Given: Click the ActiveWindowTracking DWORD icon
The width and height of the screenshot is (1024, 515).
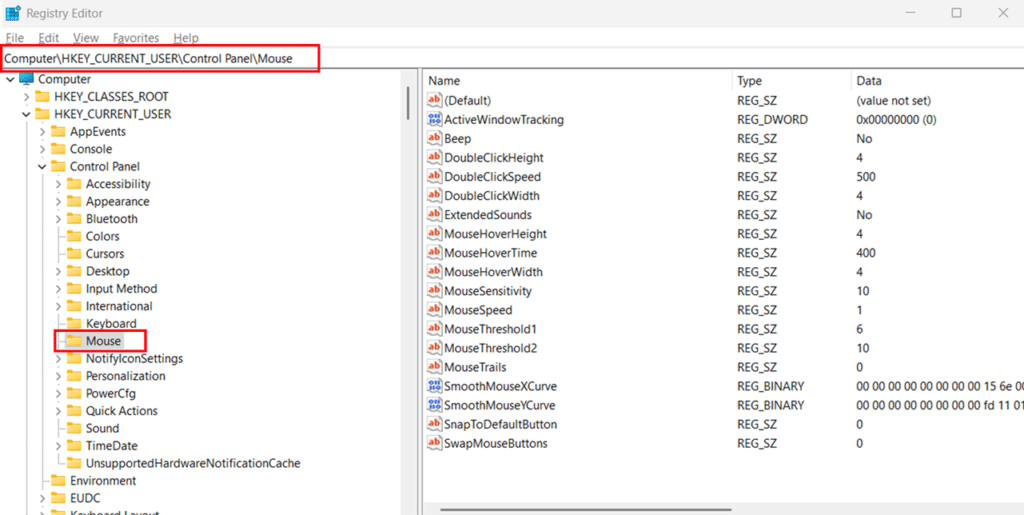Looking at the screenshot, I should [x=434, y=119].
